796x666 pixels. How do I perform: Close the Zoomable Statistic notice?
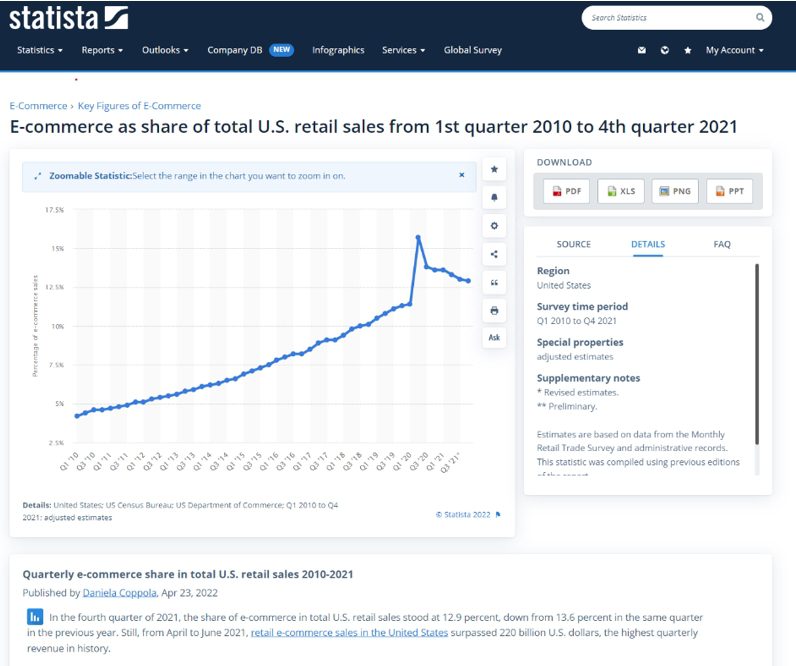pyautogui.click(x=461, y=175)
